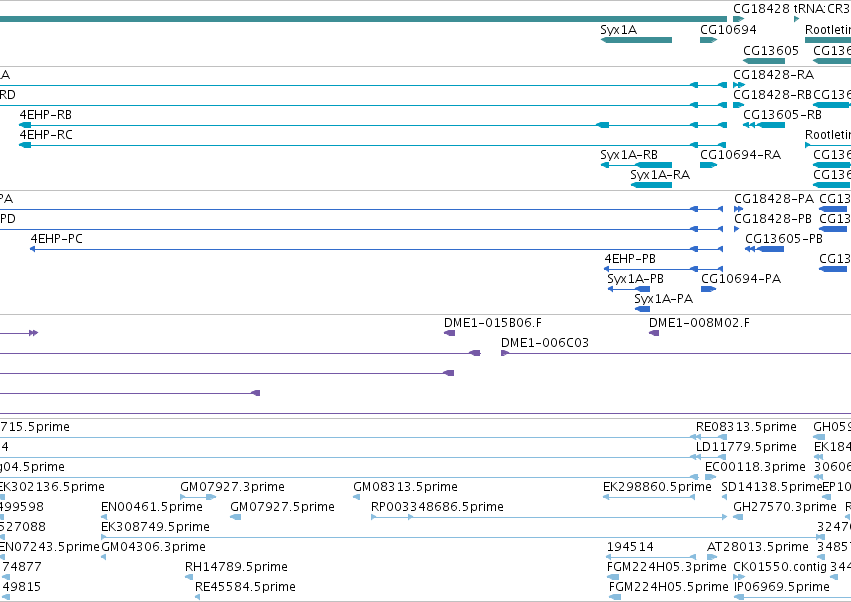Click the EN07243.5prime EST label
This screenshot has height=602, width=851.
point(49,548)
